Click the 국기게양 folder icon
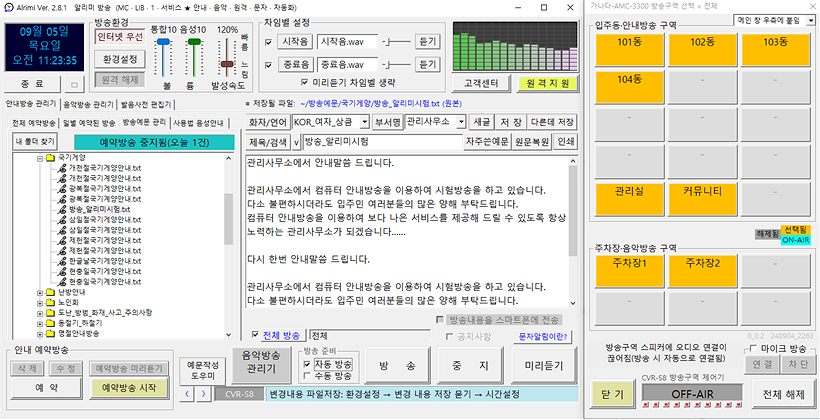The height and width of the screenshot is (420, 820). (50, 157)
